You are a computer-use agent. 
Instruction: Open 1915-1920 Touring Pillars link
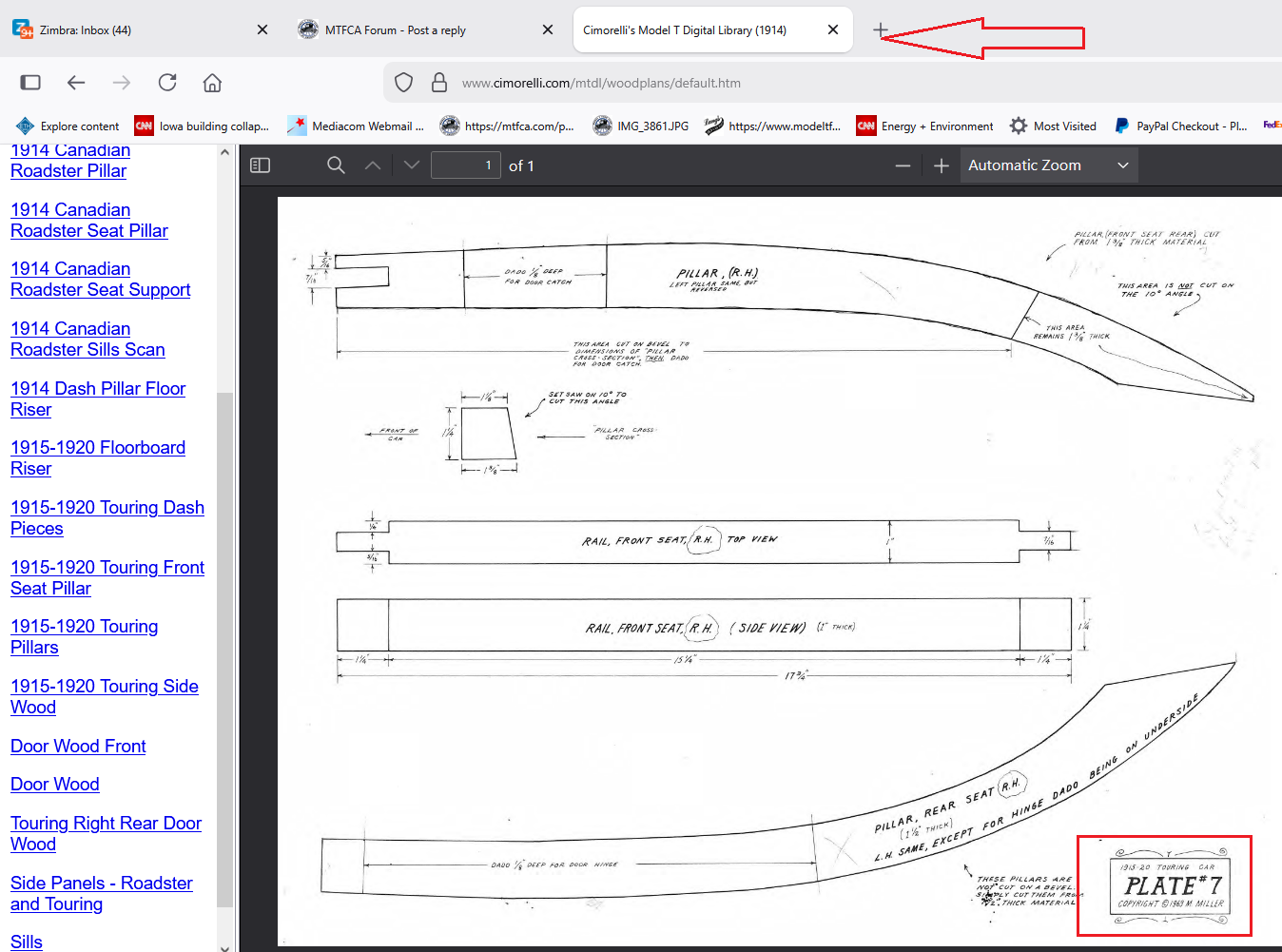(x=84, y=637)
